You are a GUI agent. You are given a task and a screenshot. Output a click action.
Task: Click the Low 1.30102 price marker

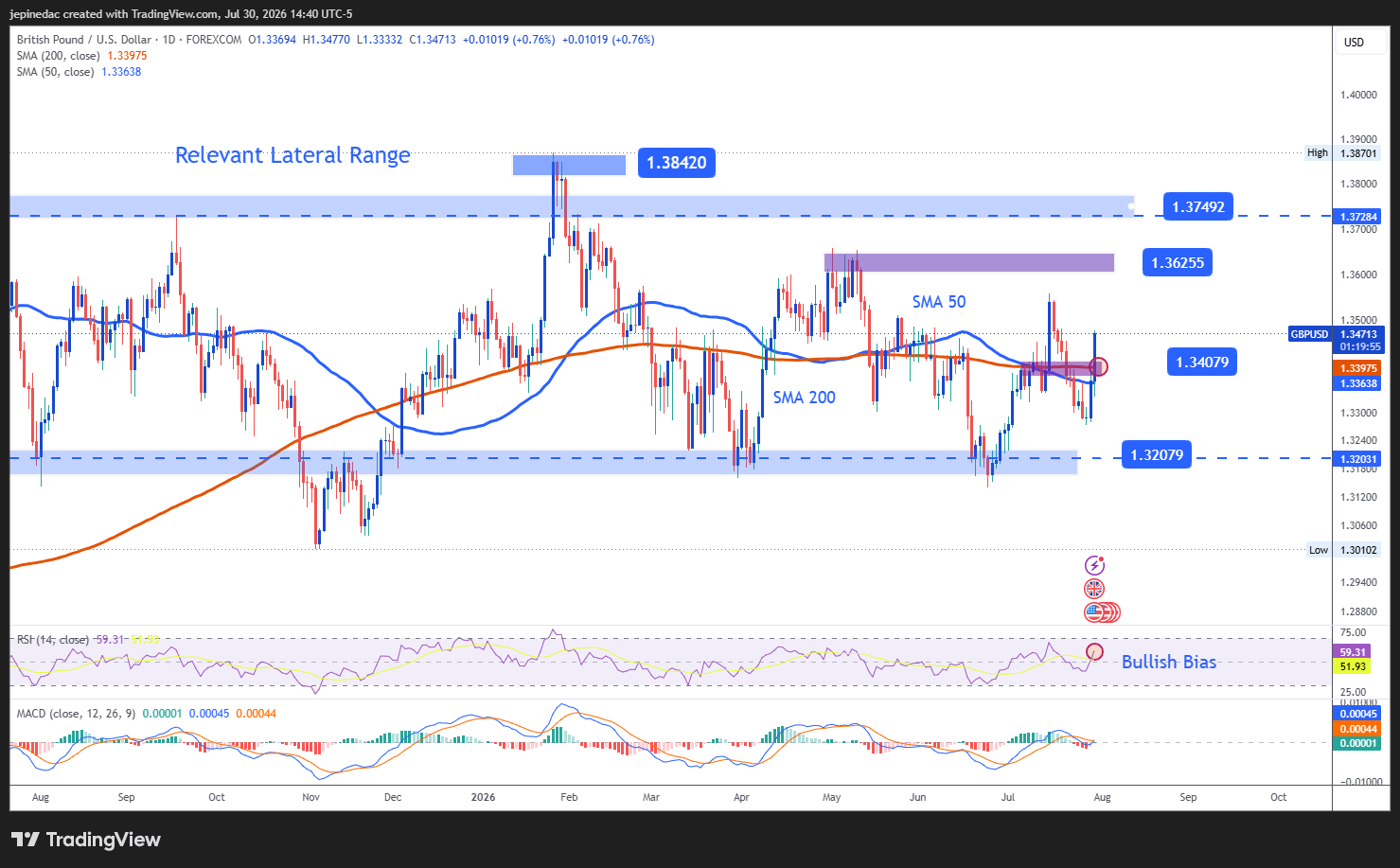pos(1342,550)
